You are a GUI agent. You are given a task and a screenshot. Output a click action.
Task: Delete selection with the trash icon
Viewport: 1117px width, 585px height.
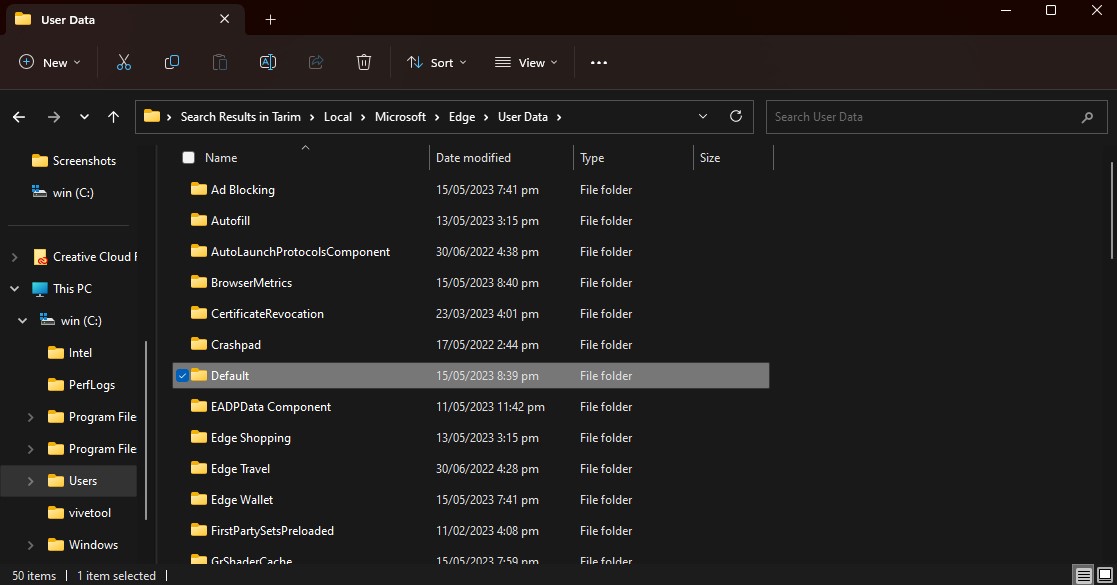(364, 62)
